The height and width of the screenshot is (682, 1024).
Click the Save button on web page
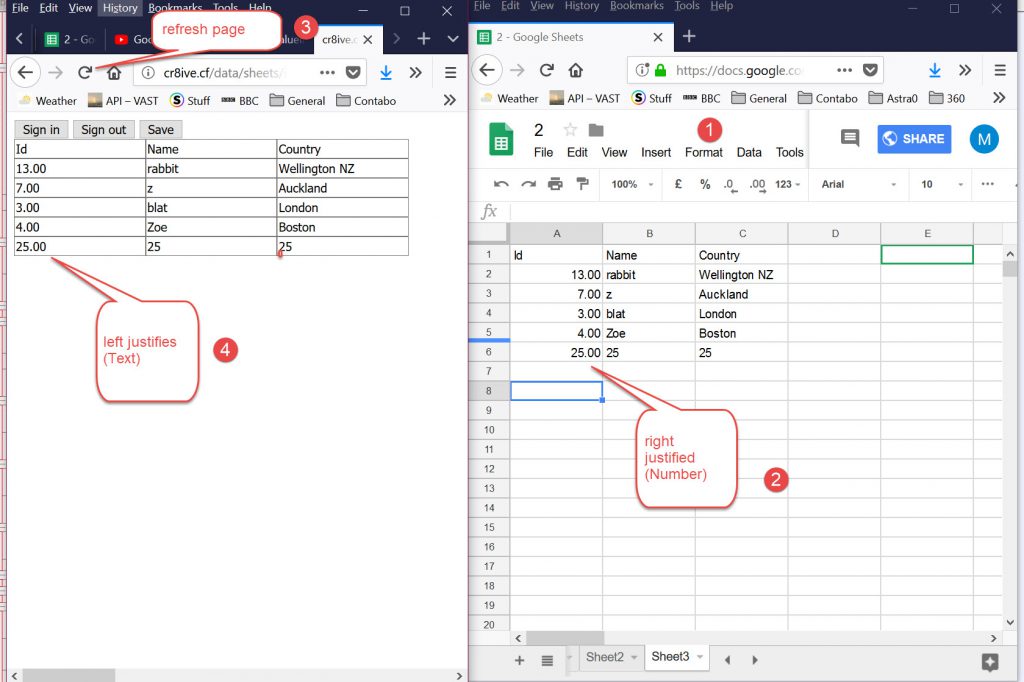(x=160, y=130)
